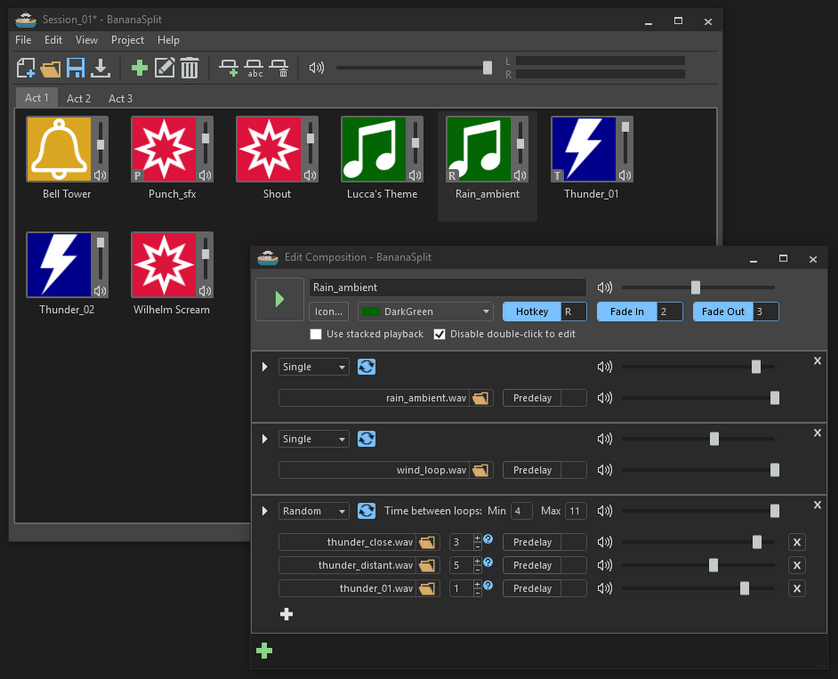Enable Use stacked playback

[x=316, y=334]
